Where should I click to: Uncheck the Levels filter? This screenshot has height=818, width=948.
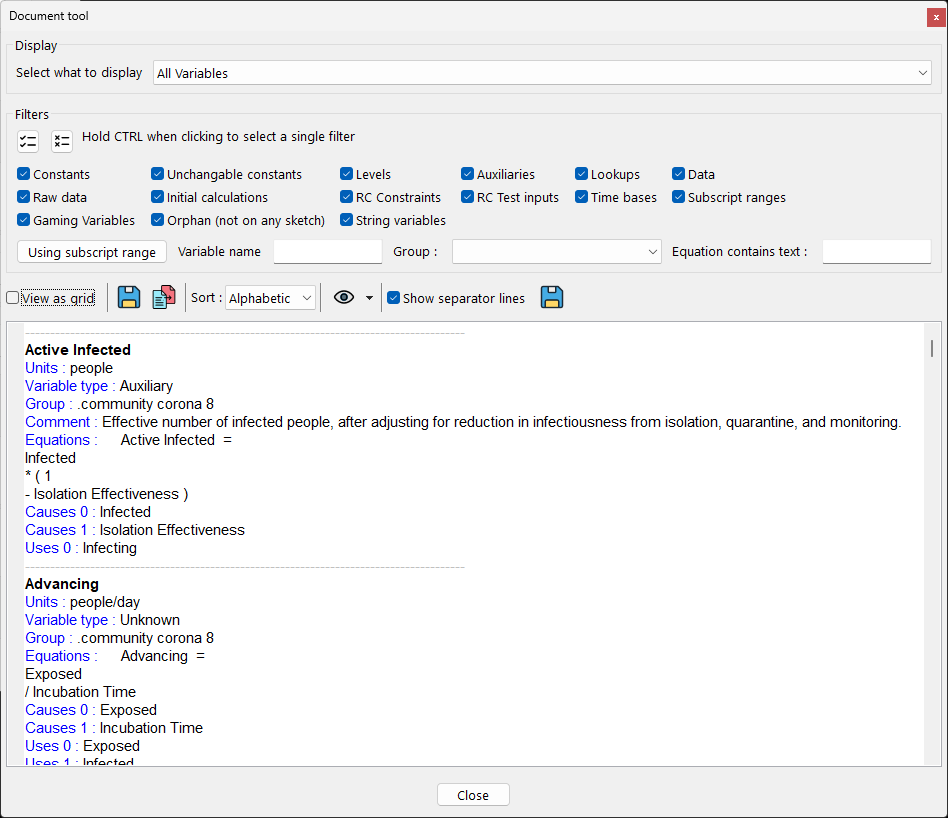(346, 173)
